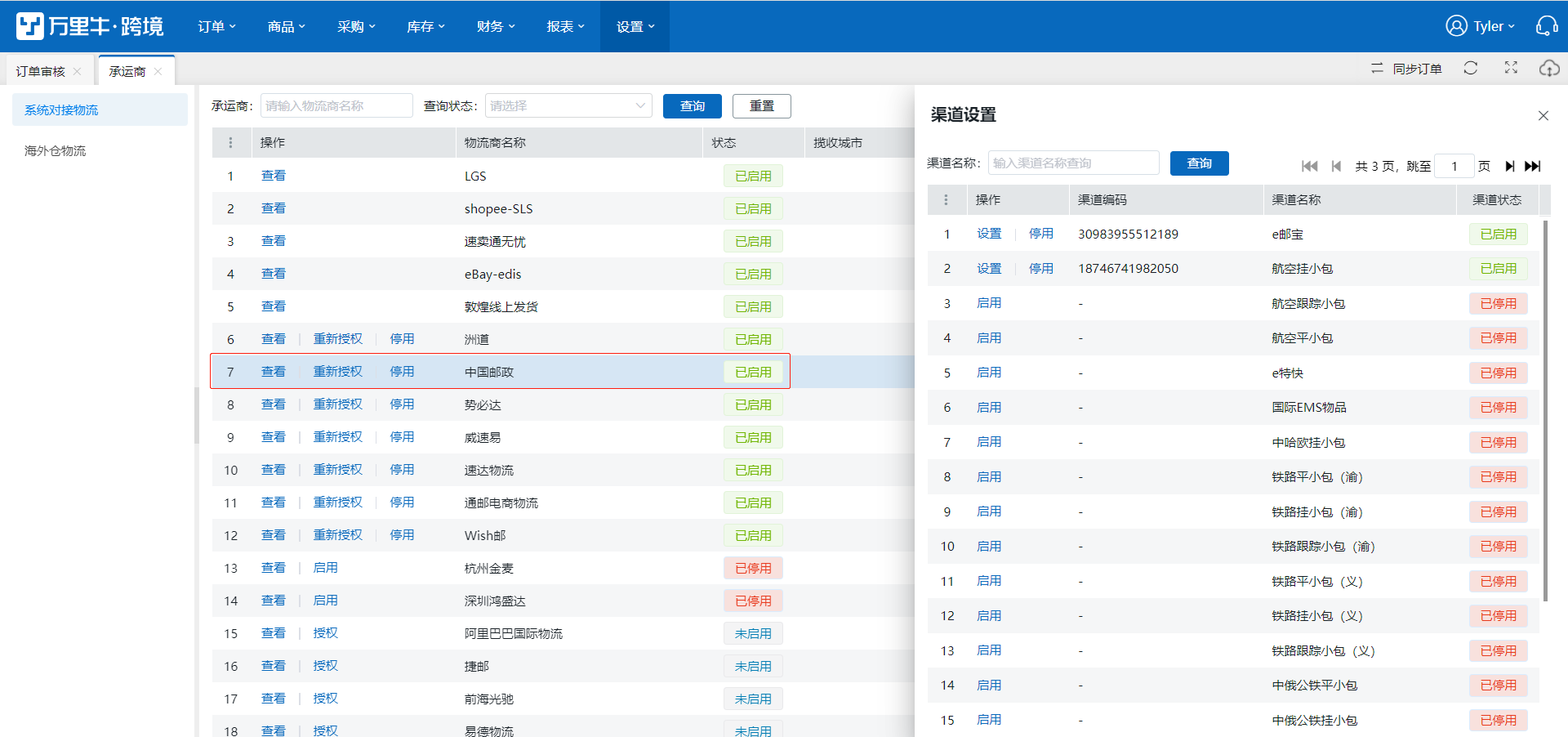Screen dimensions: 1568x737
Task: Jump to last page of channels
Action: (x=1533, y=166)
